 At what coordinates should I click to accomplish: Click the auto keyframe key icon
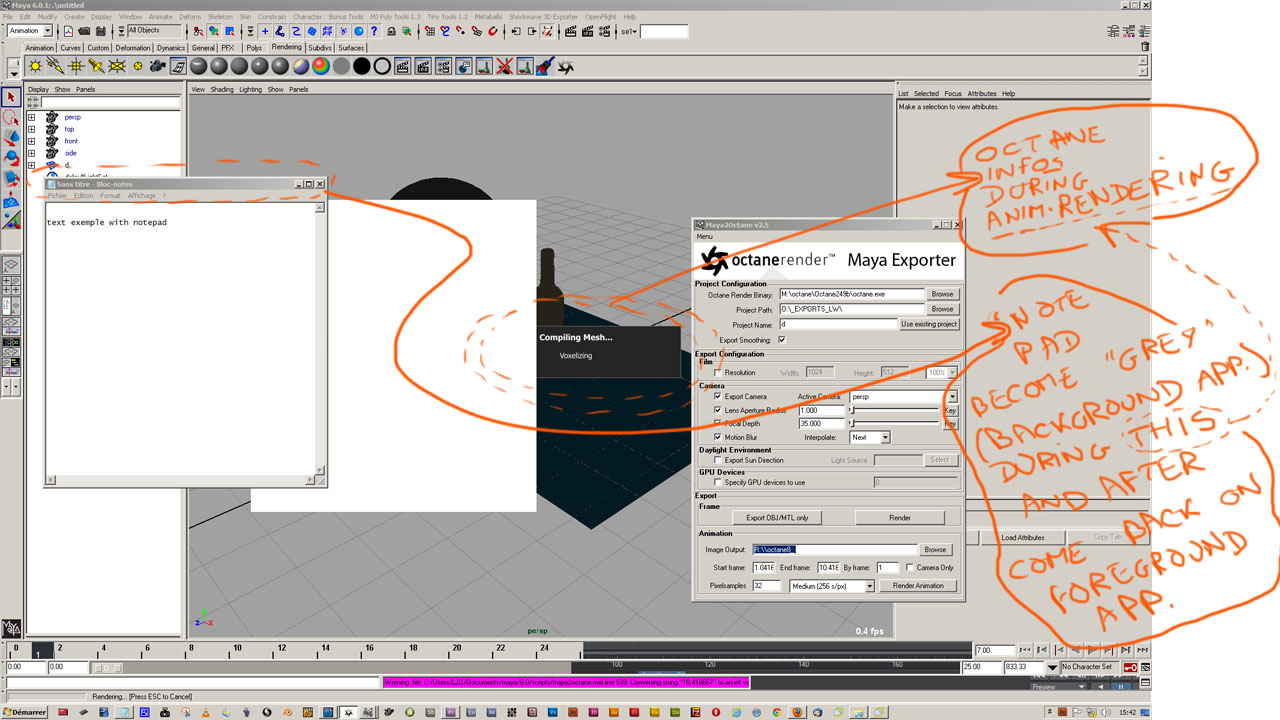1130,666
